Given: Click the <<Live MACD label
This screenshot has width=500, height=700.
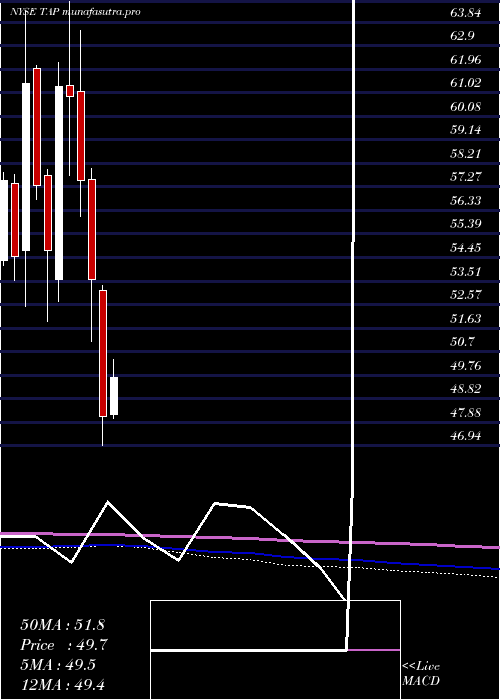Looking at the screenshot, I should click(x=421, y=674).
